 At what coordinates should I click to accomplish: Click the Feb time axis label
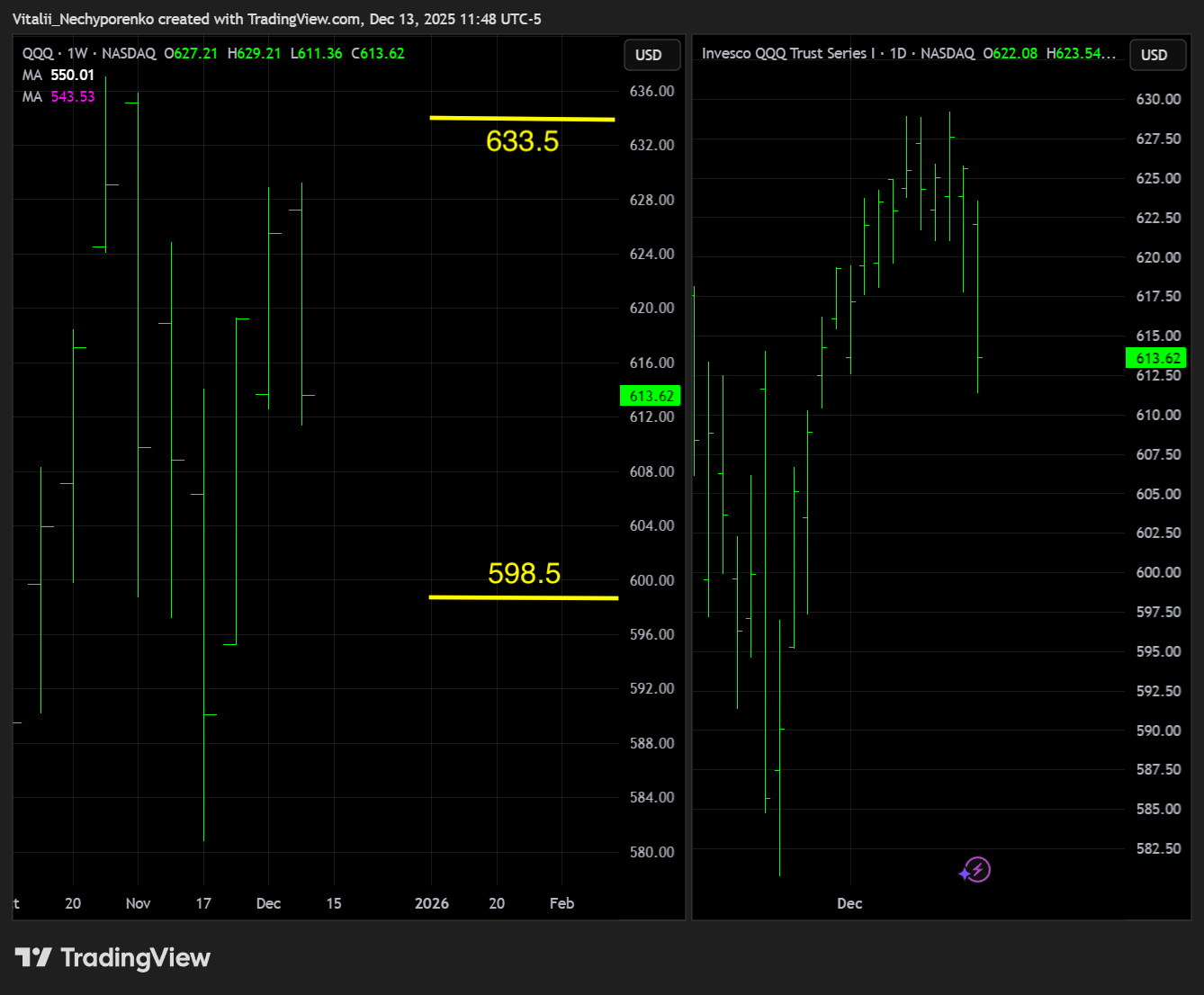[562, 903]
